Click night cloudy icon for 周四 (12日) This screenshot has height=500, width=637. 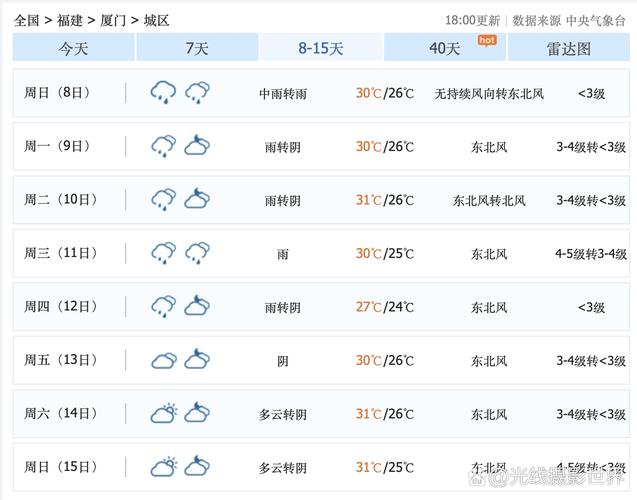[x=197, y=305]
